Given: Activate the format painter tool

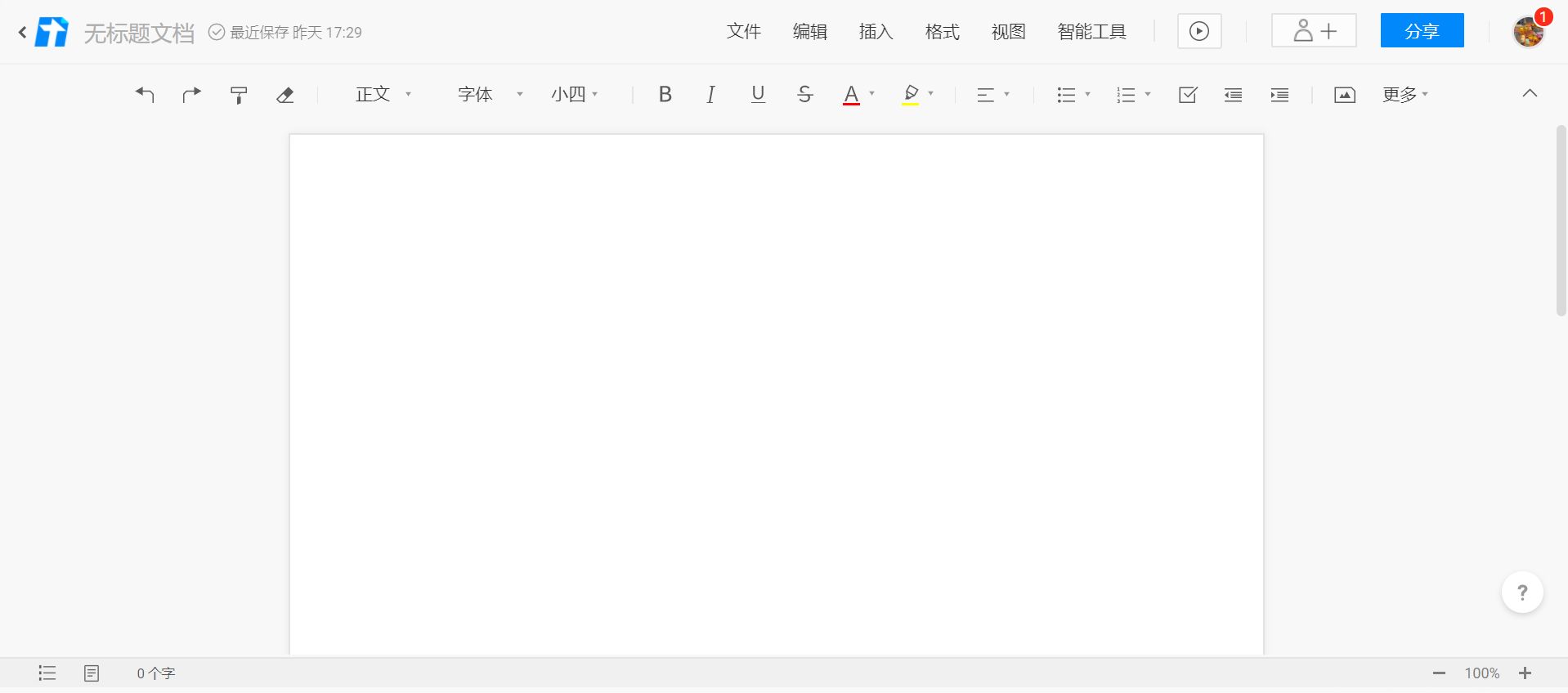Looking at the screenshot, I should (239, 95).
